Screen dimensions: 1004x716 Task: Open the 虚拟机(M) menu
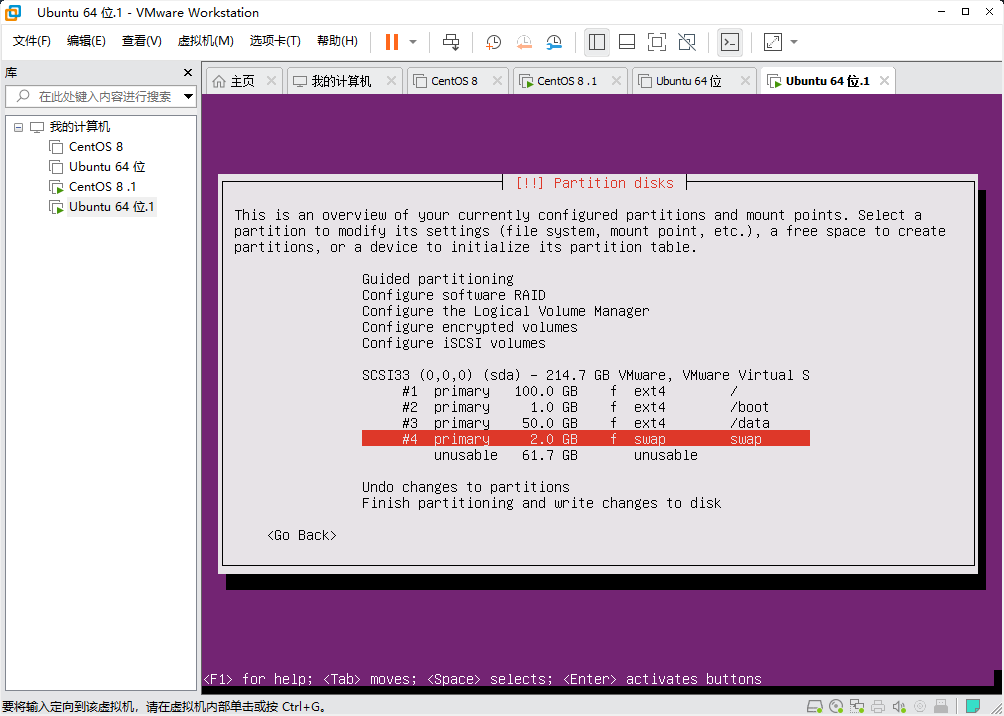(206, 41)
